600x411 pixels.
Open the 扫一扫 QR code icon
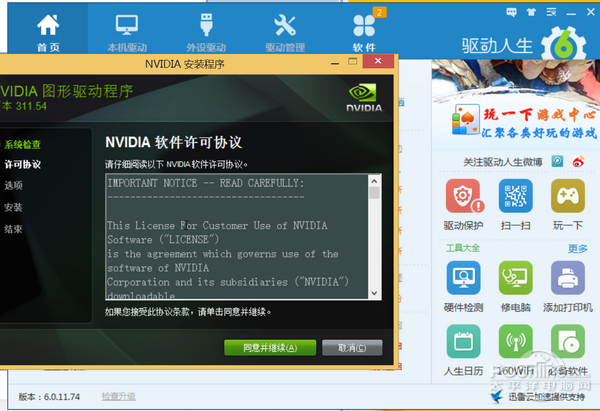tap(515, 196)
